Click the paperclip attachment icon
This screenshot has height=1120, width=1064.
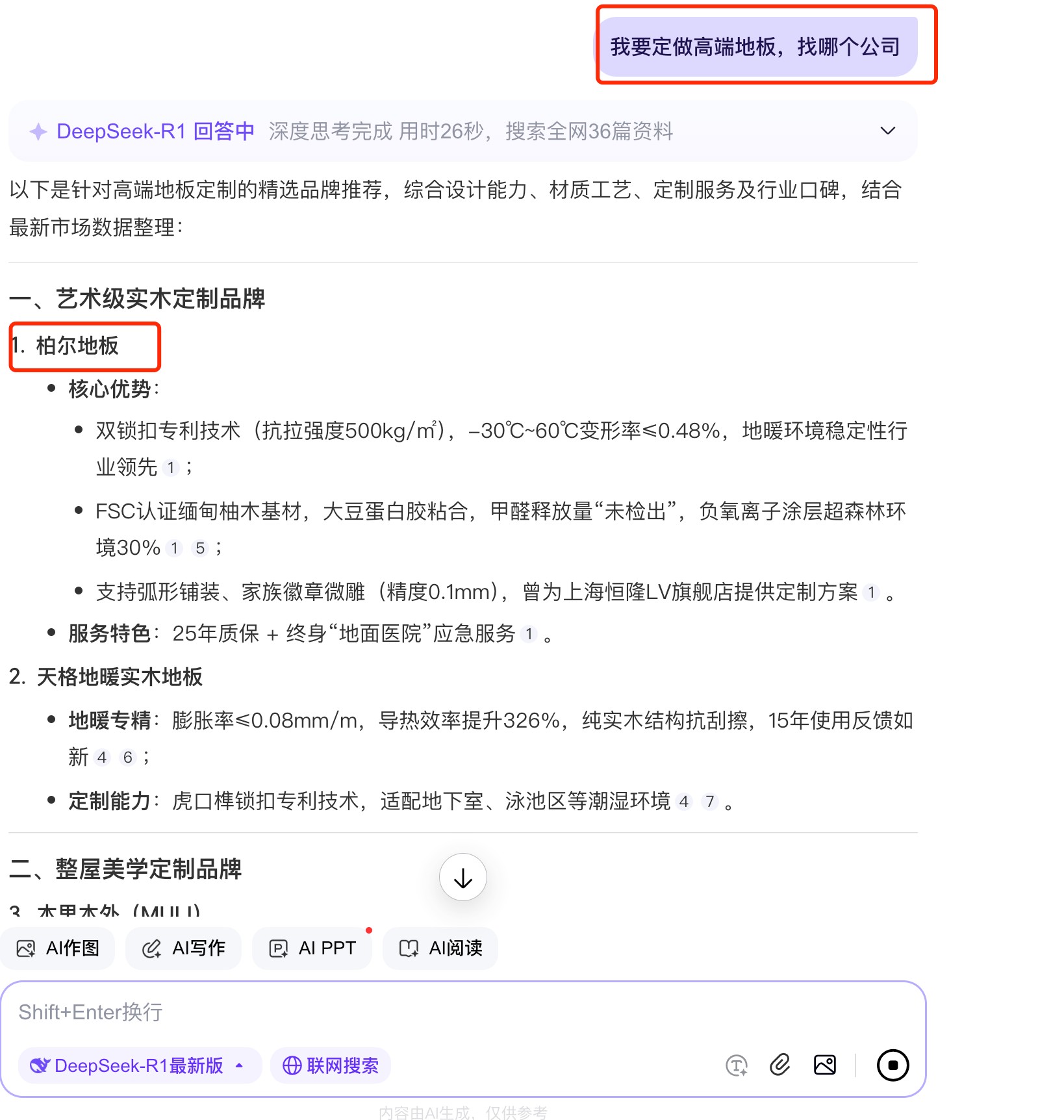click(x=779, y=1065)
